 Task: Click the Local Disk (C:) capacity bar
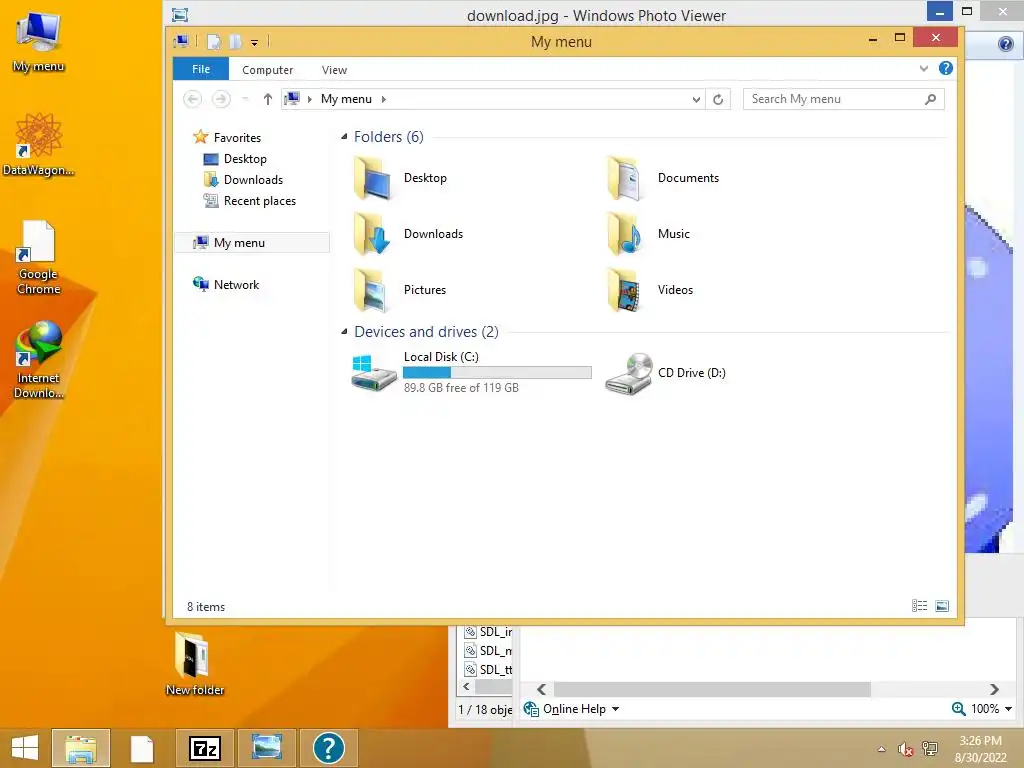(497, 372)
